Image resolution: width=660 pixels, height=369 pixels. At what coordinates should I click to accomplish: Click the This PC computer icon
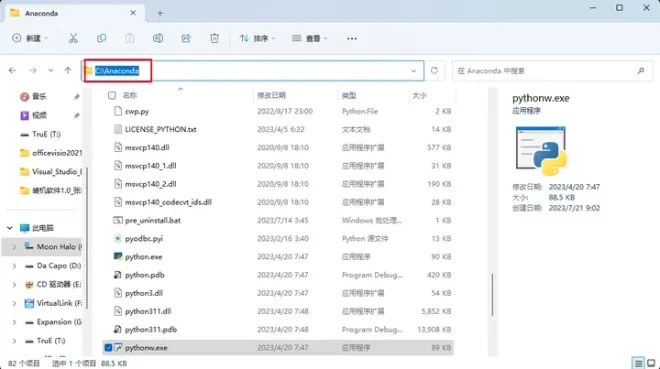point(24,228)
